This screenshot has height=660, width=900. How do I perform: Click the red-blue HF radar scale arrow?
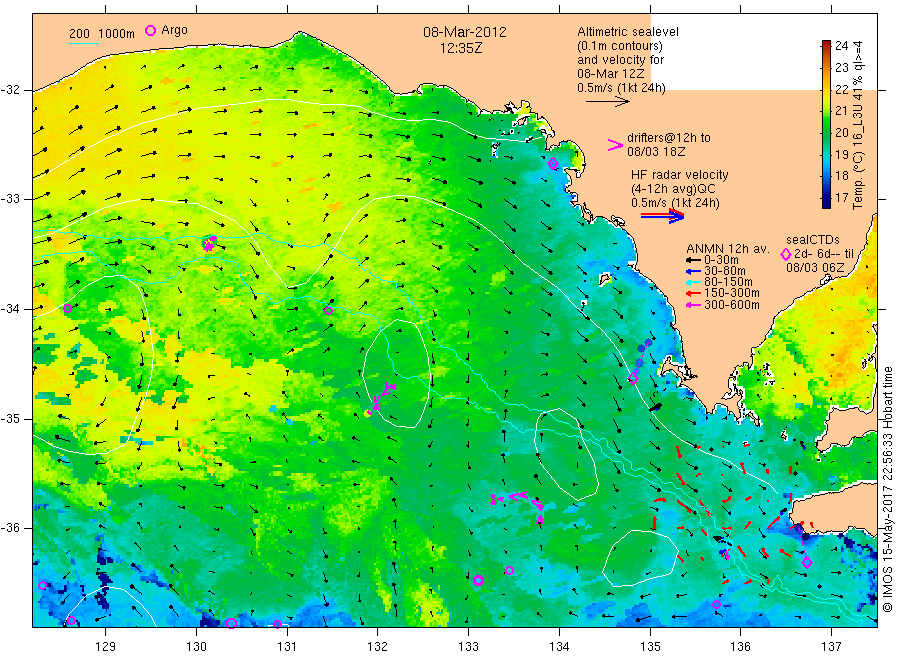(x=662, y=216)
